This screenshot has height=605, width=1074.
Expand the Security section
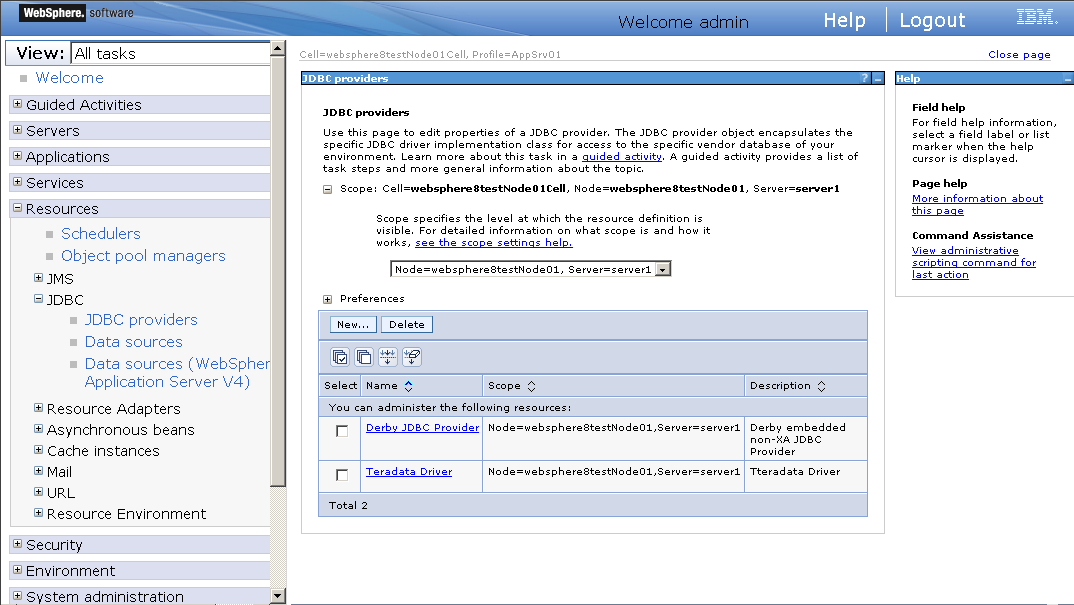tap(17, 544)
